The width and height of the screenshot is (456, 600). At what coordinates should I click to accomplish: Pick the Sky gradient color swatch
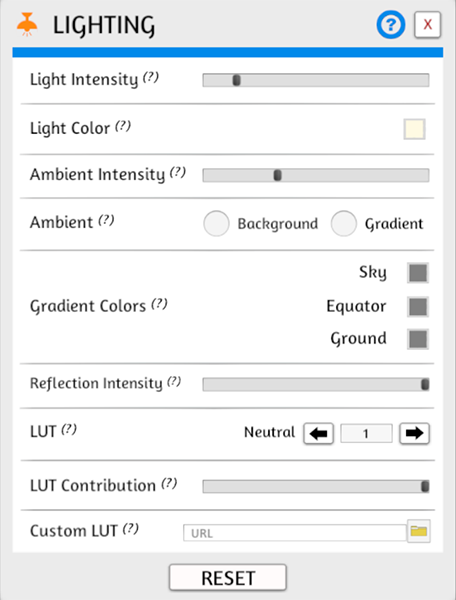point(418,273)
